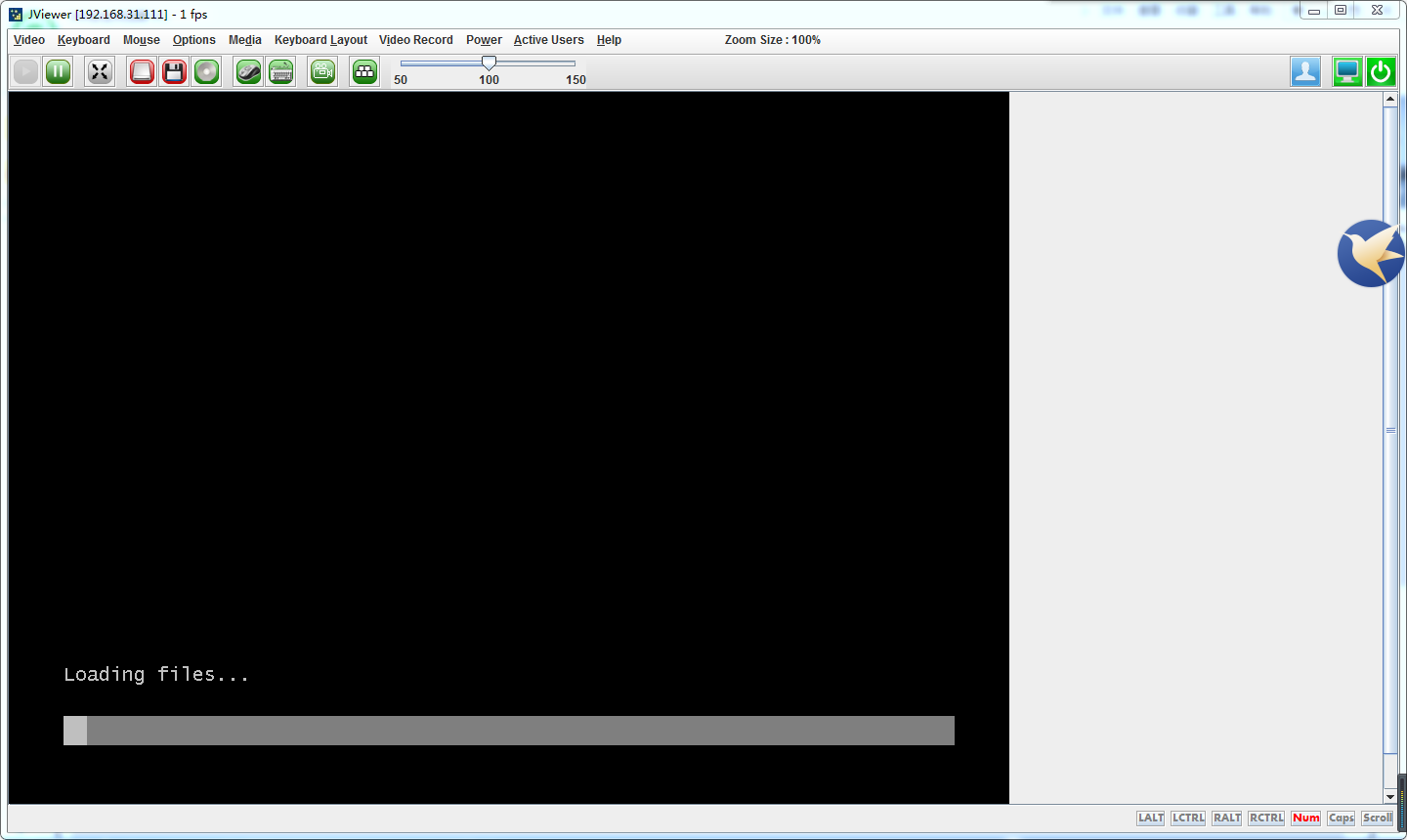Open the Media menu
The image size is (1407, 840).
244,40
